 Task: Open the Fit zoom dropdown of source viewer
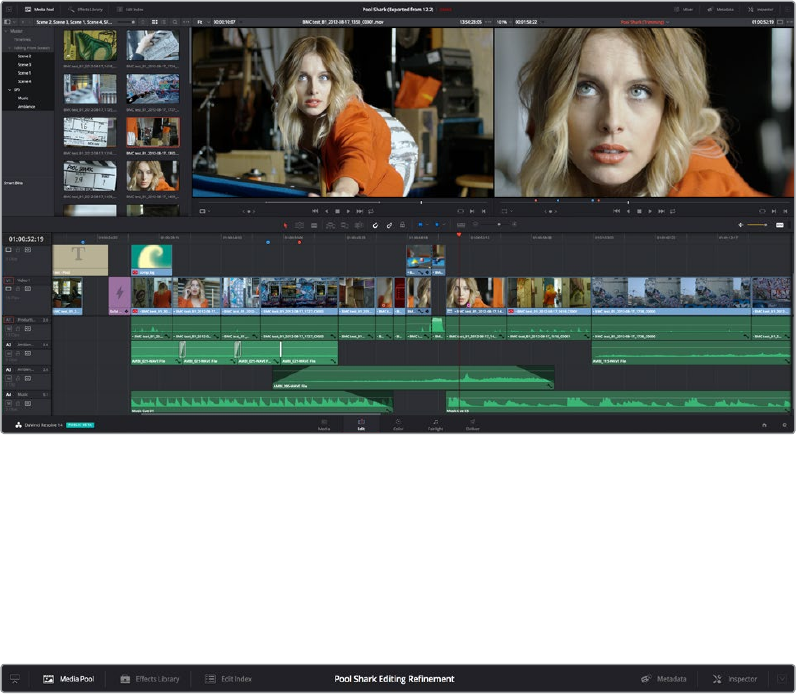(x=203, y=22)
